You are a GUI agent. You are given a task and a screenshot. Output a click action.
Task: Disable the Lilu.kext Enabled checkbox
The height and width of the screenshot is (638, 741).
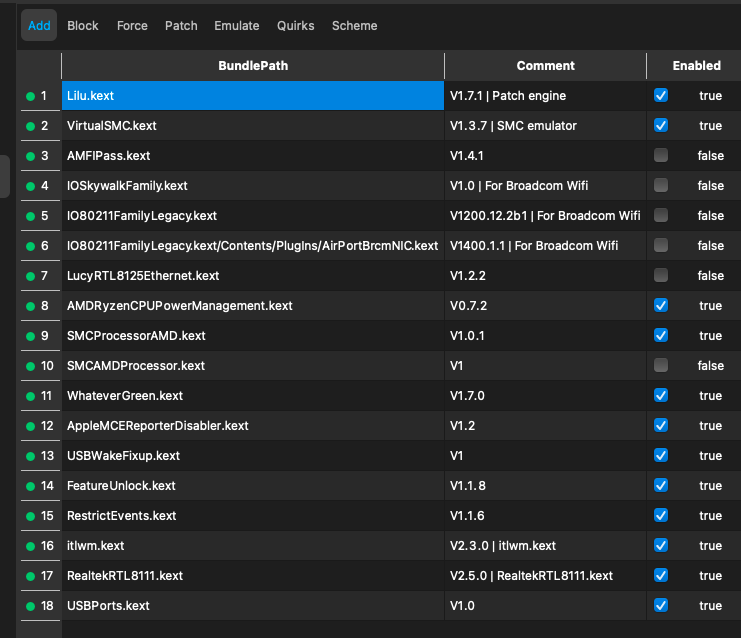tap(661, 95)
